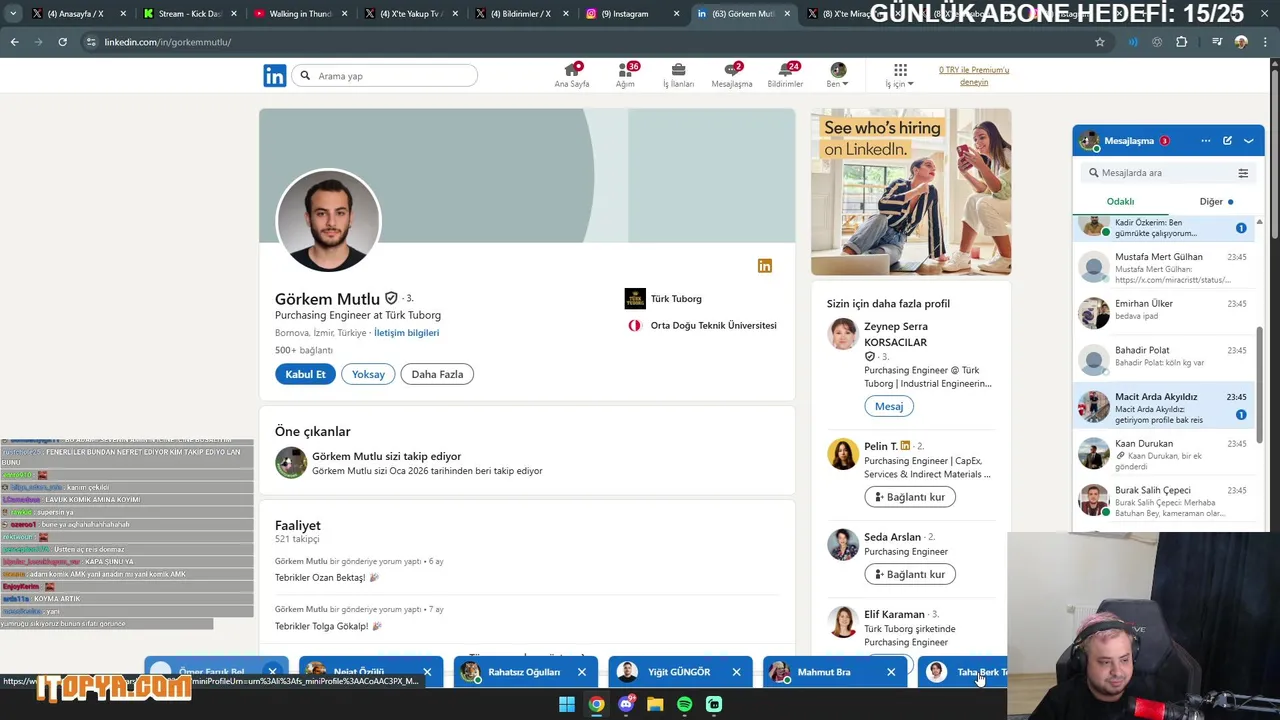This screenshot has height=720, width=1280.
Task: Expand the İş için apps menu
Action: (900, 75)
